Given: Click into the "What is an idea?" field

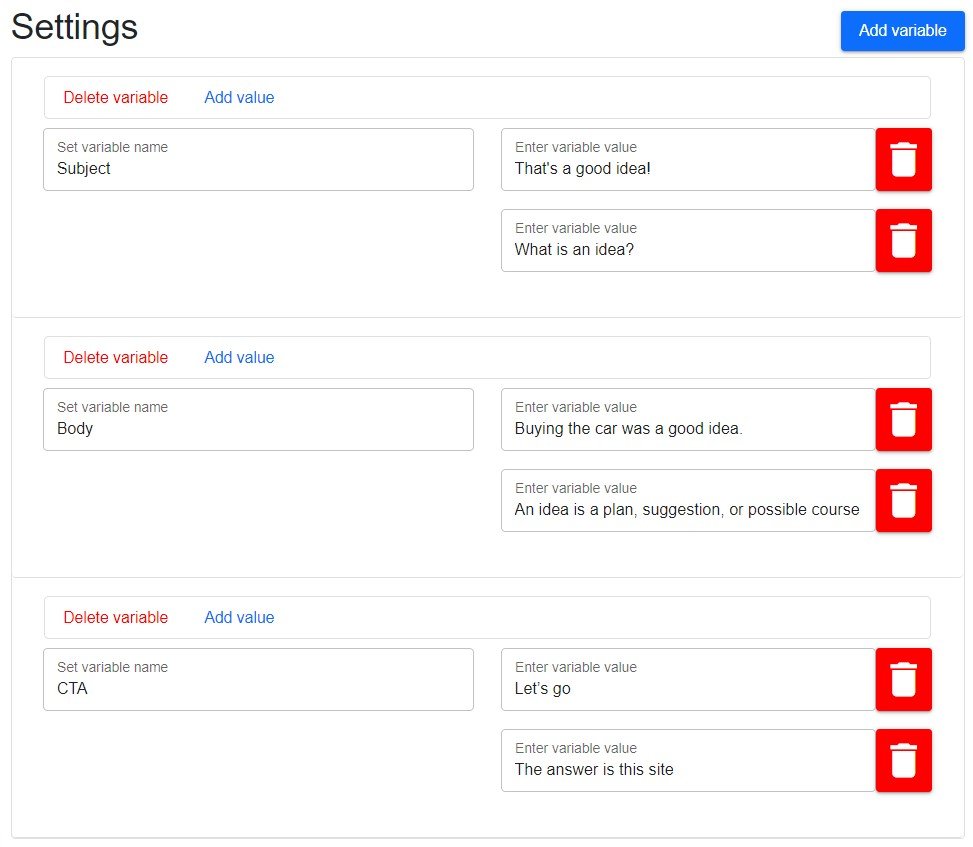Looking at the screenshot, I should (x=688, y=240).
